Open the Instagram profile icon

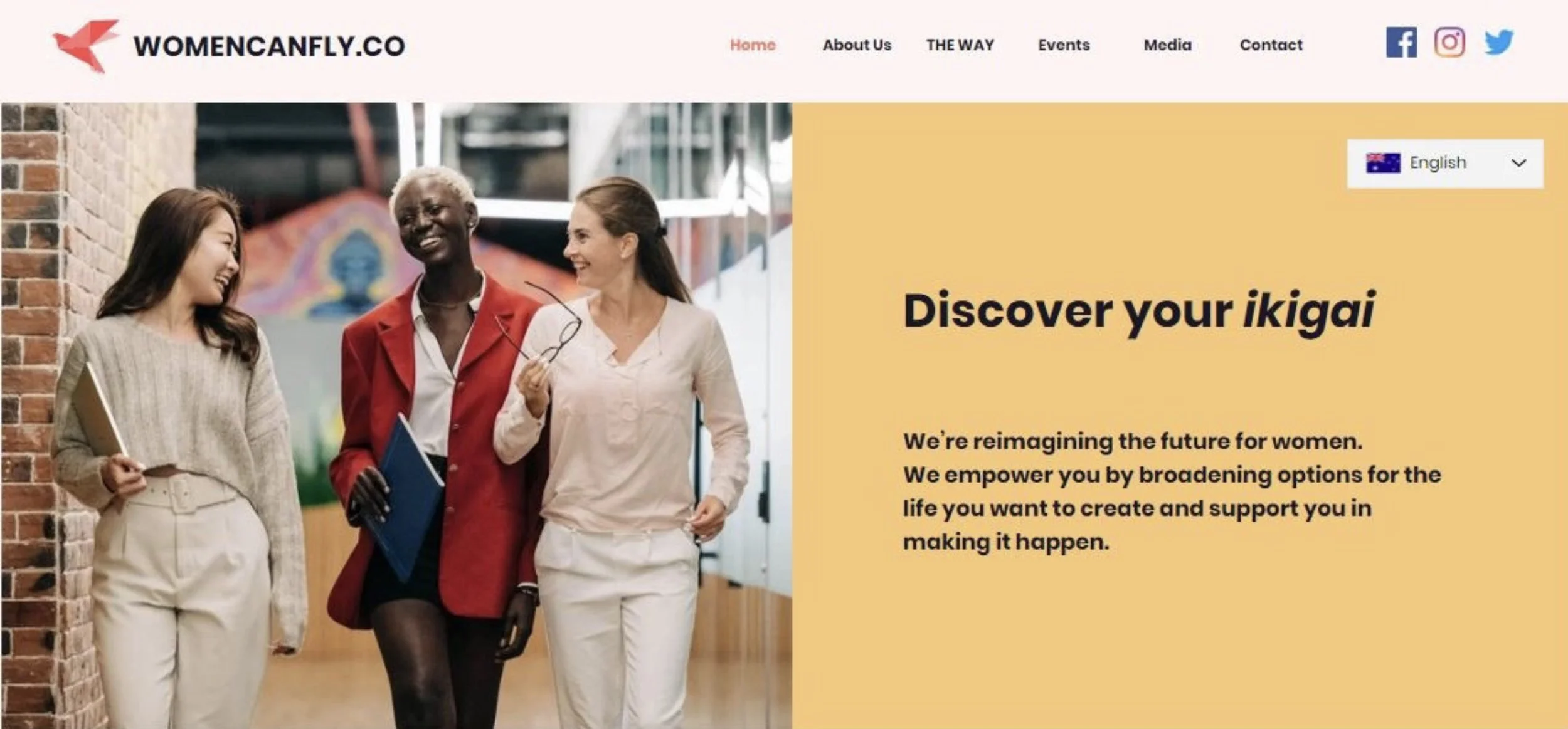(x=1449, y=43)
